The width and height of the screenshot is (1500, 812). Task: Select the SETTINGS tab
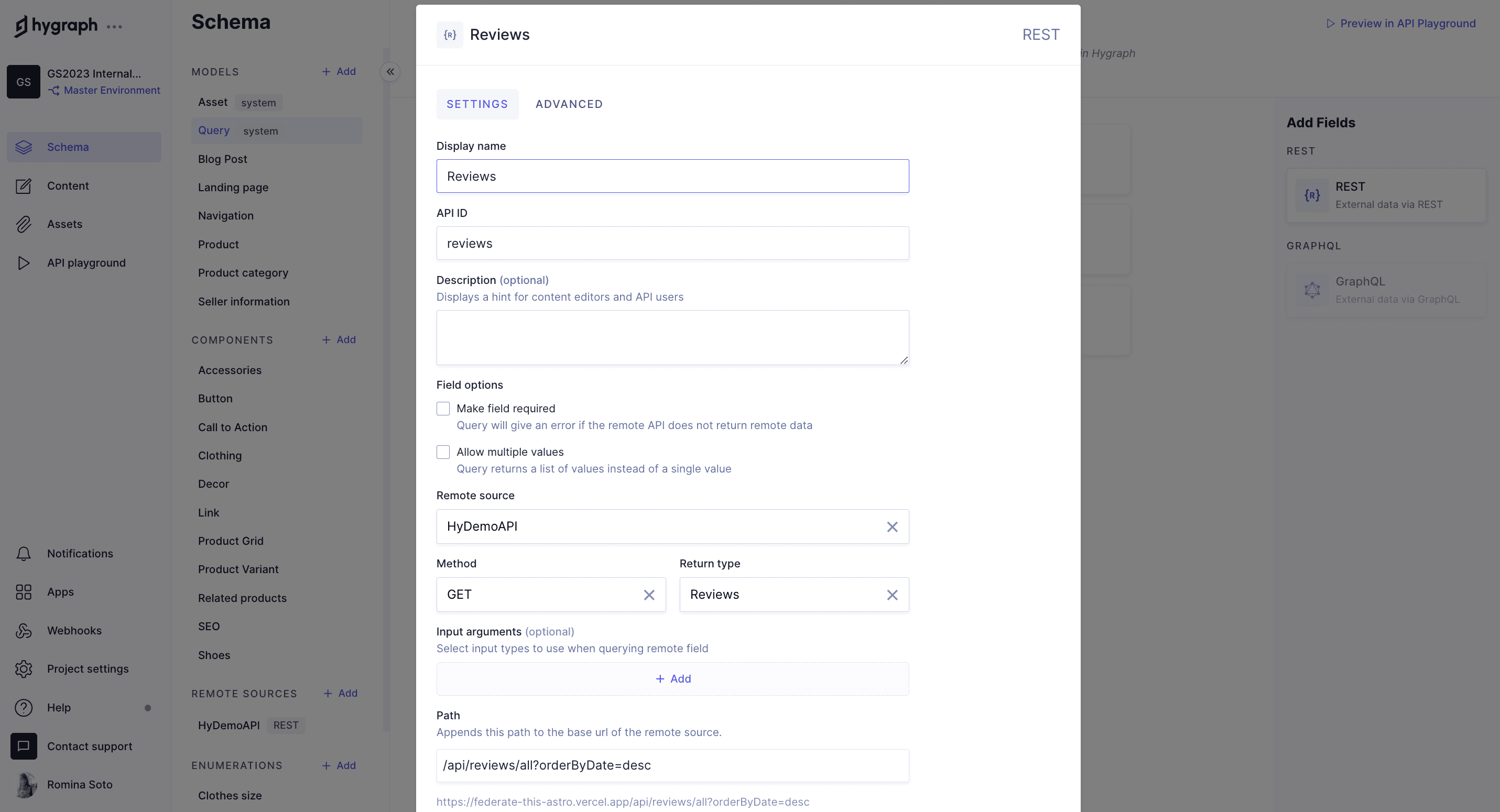tap(477, 104)
